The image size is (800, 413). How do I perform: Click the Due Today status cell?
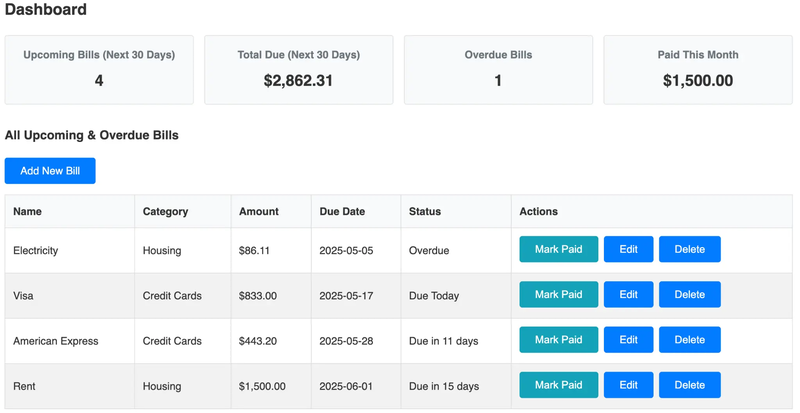click(x=456, y=296)
